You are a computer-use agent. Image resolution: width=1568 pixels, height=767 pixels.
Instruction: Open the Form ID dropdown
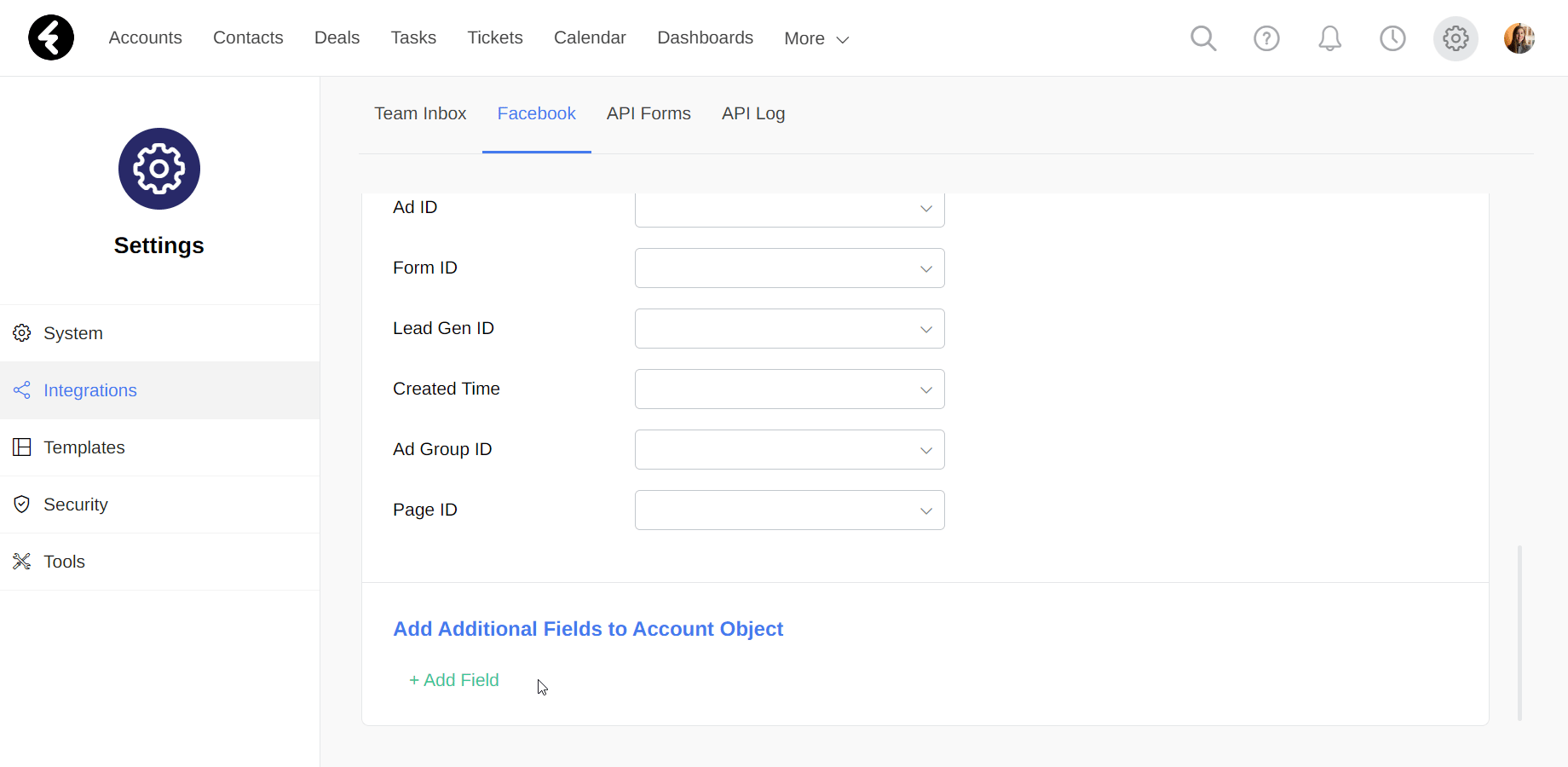point(789,268)
